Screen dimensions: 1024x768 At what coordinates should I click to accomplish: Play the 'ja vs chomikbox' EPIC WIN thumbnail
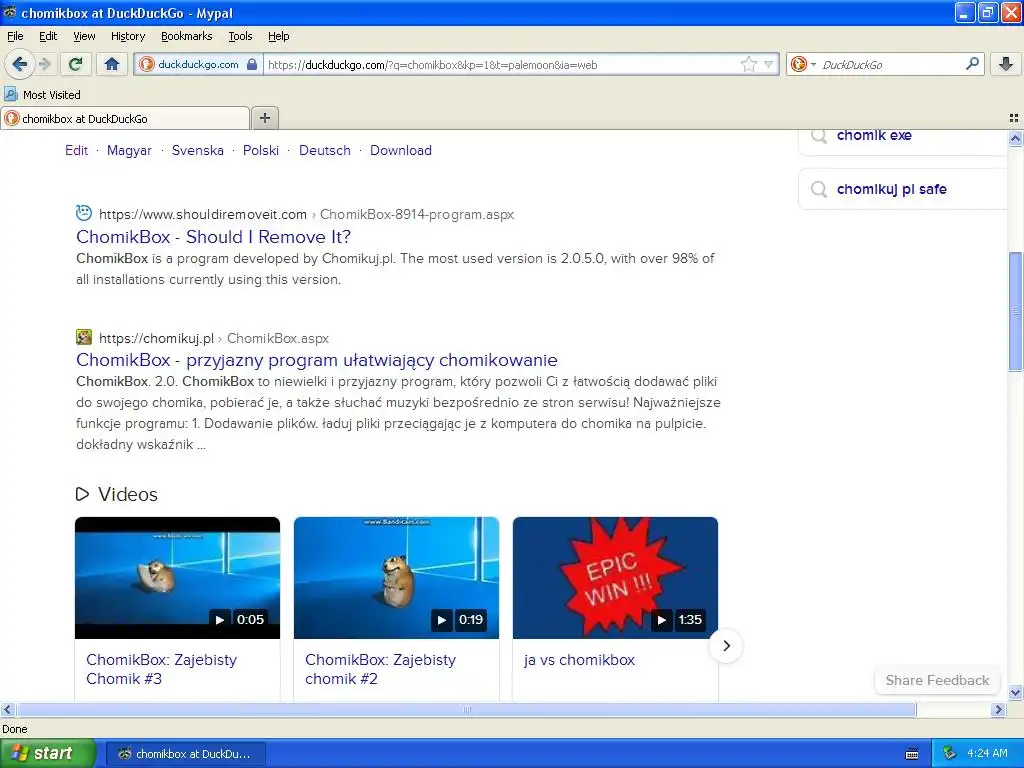pos(615,578)
